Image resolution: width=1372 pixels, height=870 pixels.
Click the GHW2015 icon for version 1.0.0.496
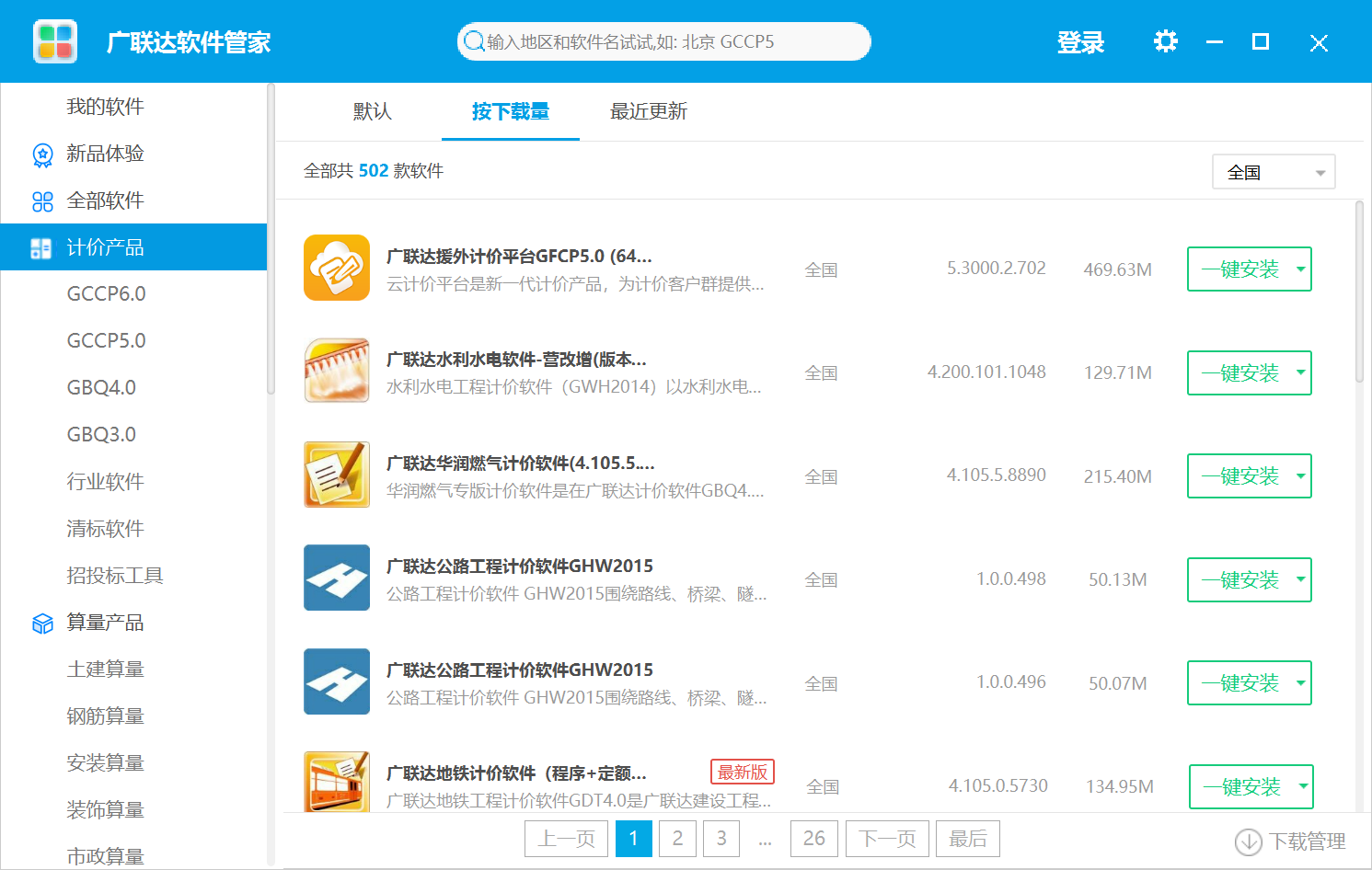pos(337,681)
